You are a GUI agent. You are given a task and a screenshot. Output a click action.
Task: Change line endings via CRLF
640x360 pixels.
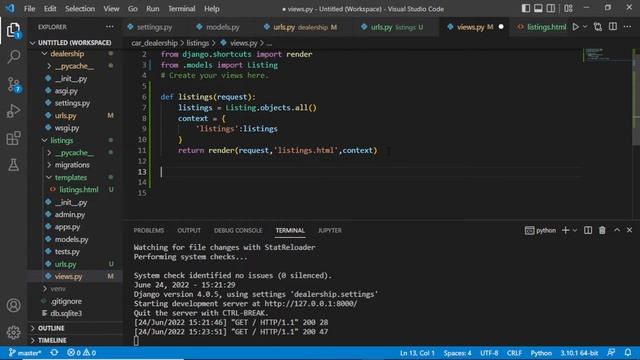(x=514, y=353)
